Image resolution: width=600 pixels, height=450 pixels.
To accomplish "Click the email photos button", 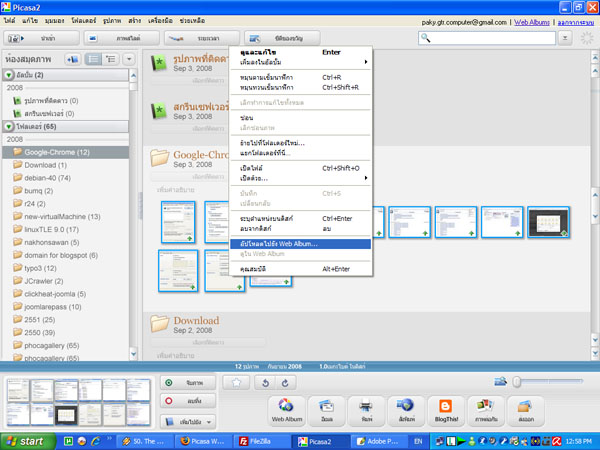I will click(x=327, y=411).
